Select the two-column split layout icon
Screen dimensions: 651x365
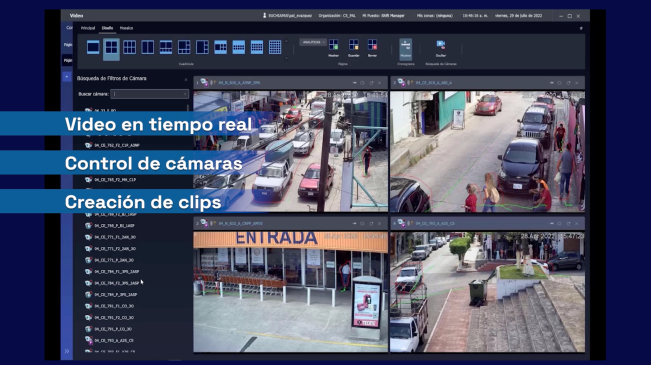click(147, 47)
